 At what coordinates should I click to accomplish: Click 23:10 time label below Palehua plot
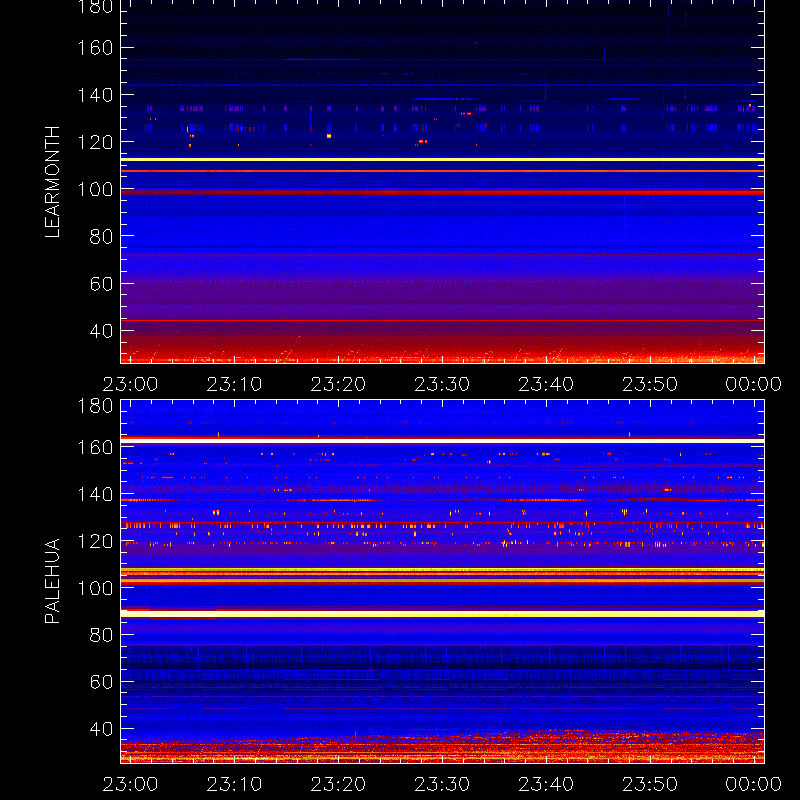coord(234,784)
